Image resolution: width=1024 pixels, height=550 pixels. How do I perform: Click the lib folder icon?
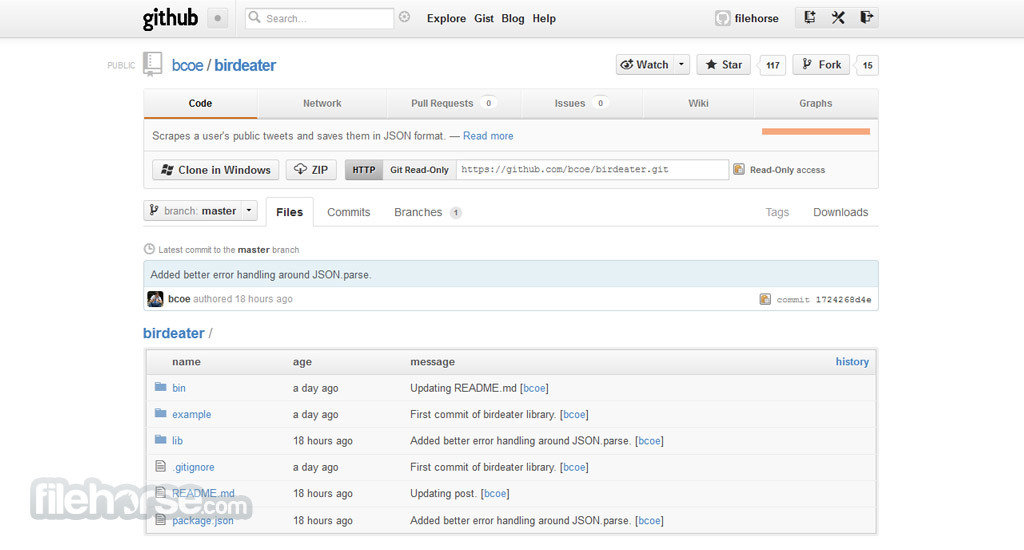point(161,440)
